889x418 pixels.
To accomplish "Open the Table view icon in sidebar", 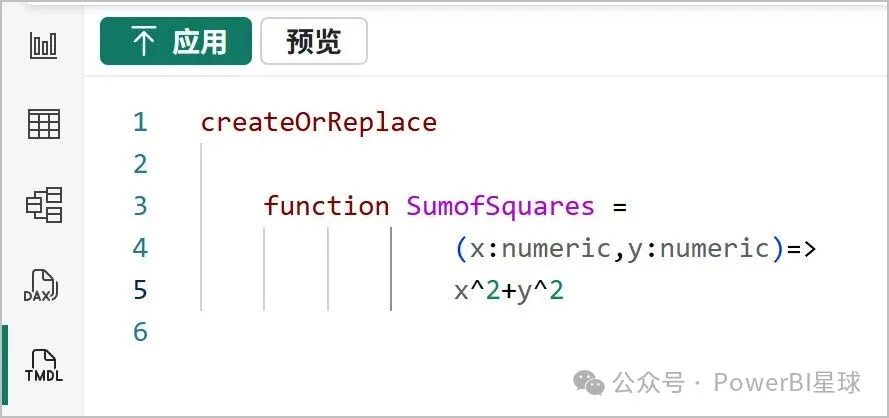I will (x=43, y=124).
